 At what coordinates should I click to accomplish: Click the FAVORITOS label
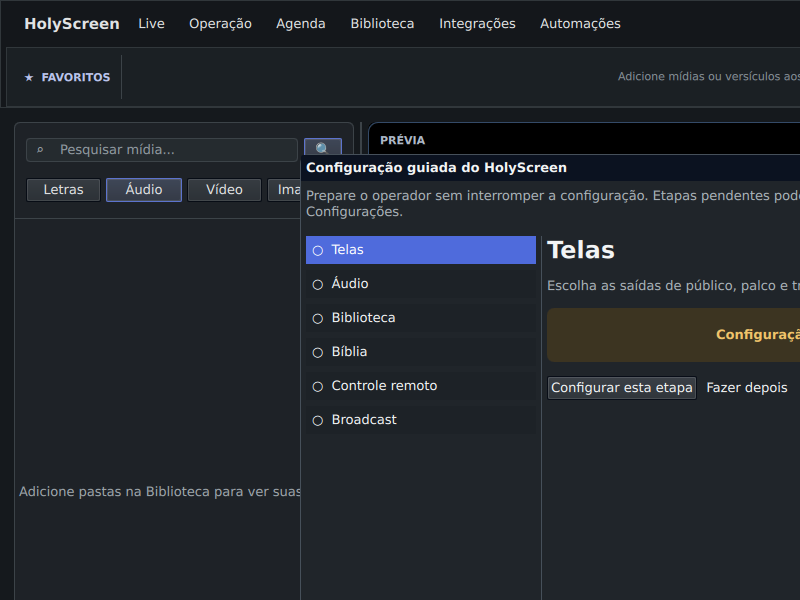(76, 77)
